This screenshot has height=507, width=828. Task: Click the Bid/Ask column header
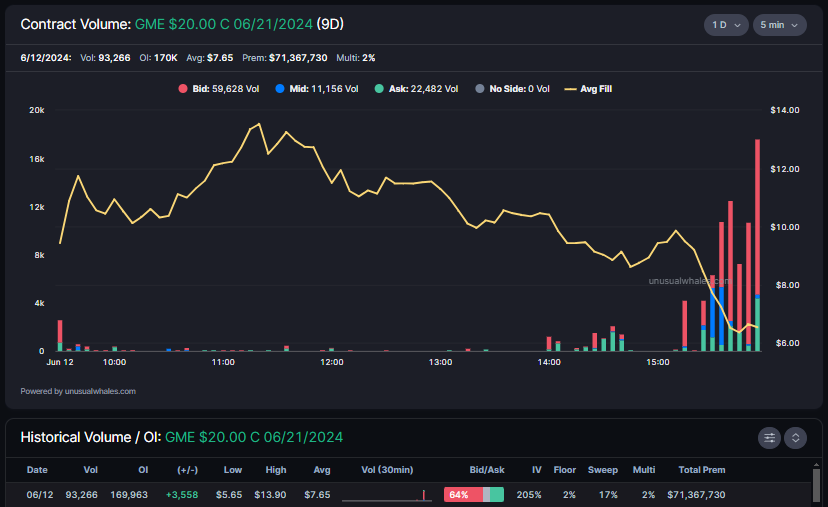[x=487, y=470]
